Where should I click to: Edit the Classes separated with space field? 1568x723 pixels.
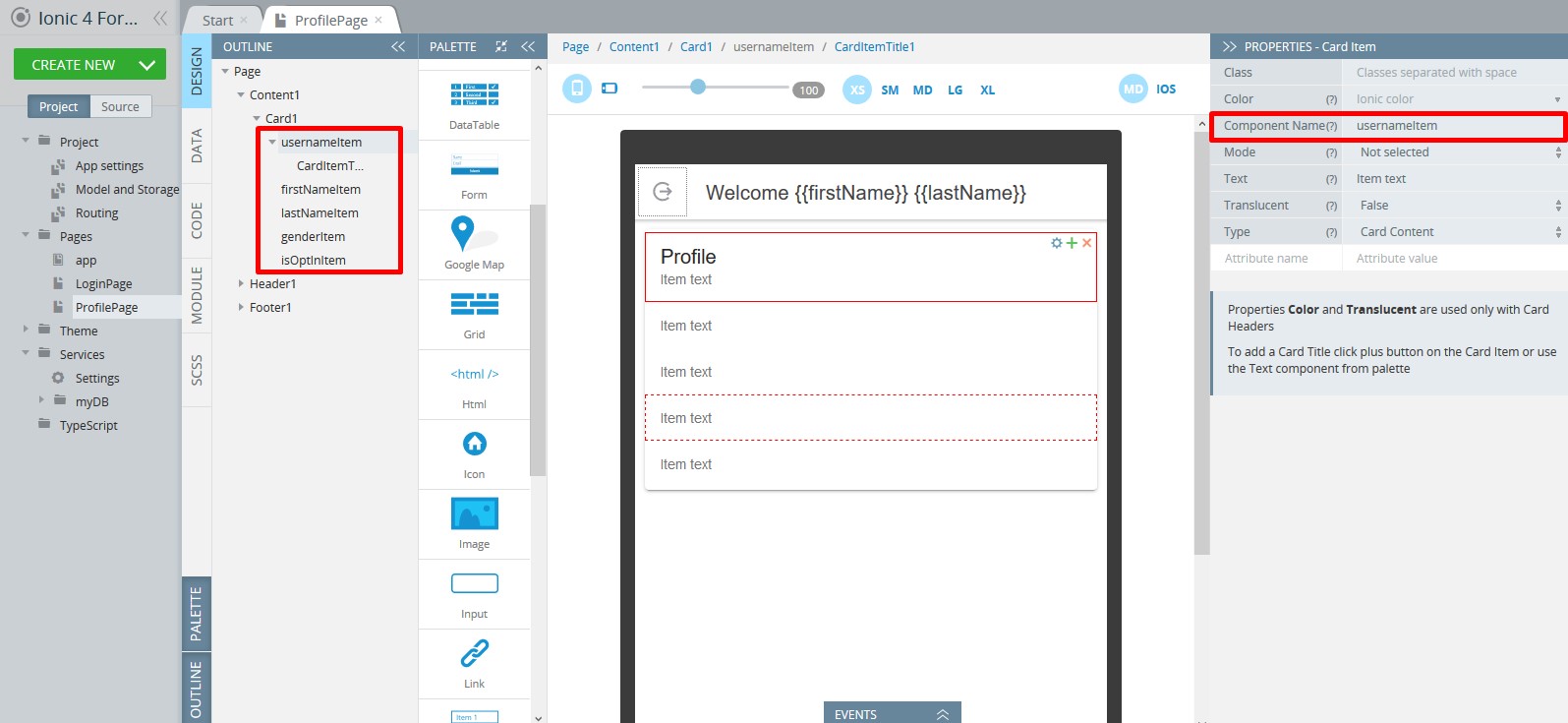pos(1455,73)
